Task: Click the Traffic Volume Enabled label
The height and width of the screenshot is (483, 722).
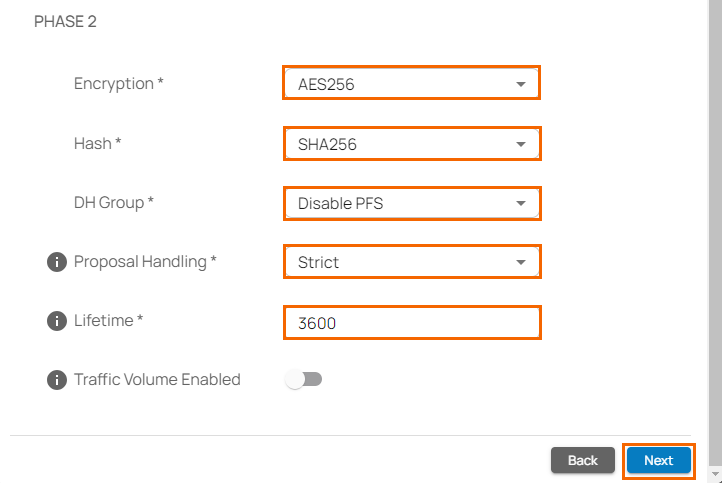Action: pyautogui.click(x=157, y=380)
